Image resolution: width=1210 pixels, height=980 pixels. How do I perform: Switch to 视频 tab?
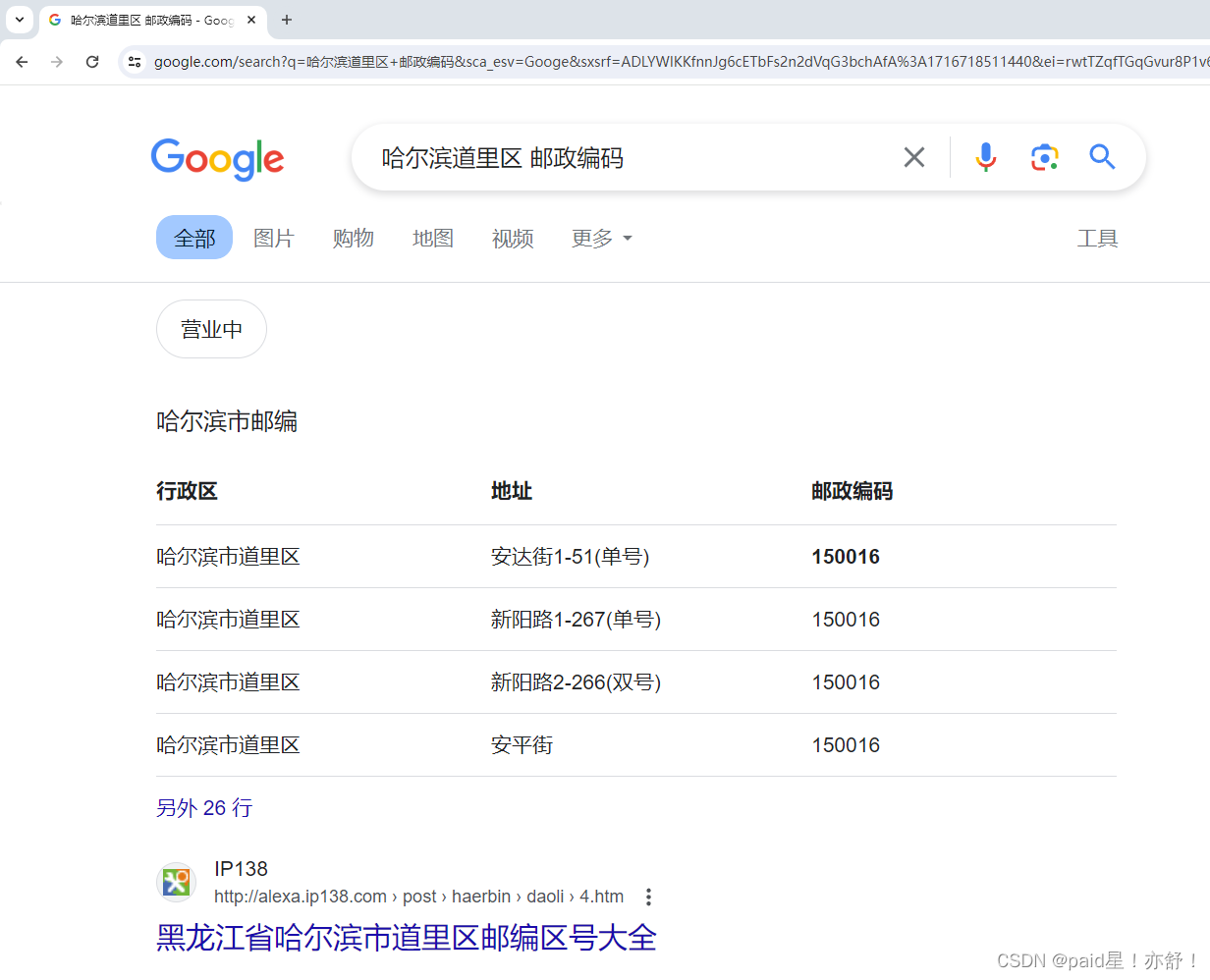513,238
